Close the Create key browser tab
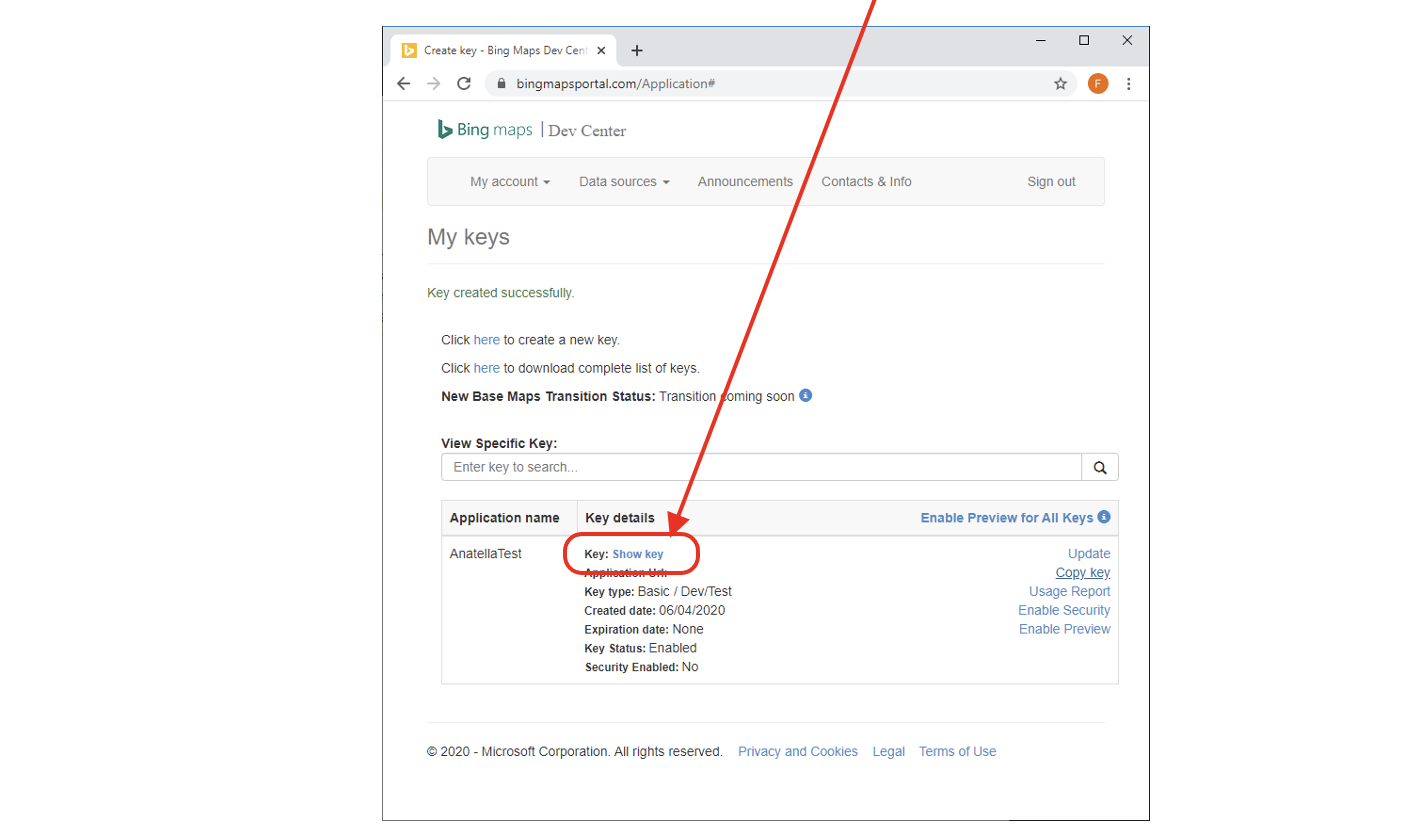The image size is (1416, 838). click(x=601, y=51)
